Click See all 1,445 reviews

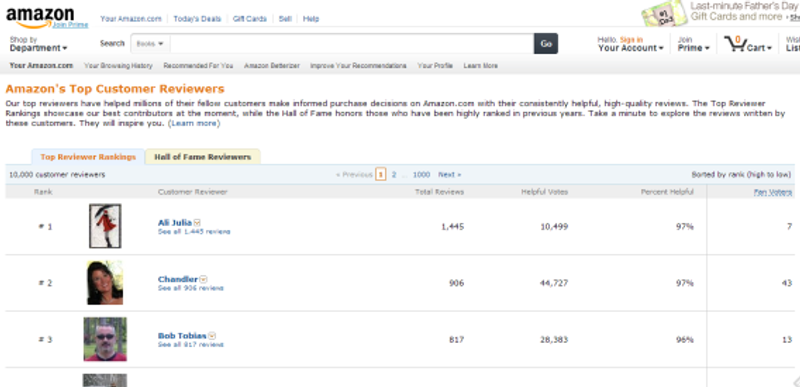coord(194,231)
